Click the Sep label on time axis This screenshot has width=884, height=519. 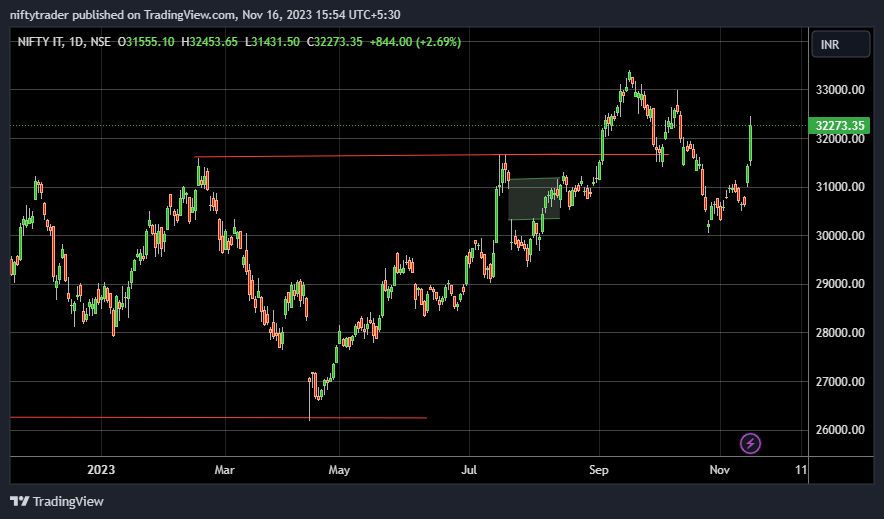click(599, 469)
